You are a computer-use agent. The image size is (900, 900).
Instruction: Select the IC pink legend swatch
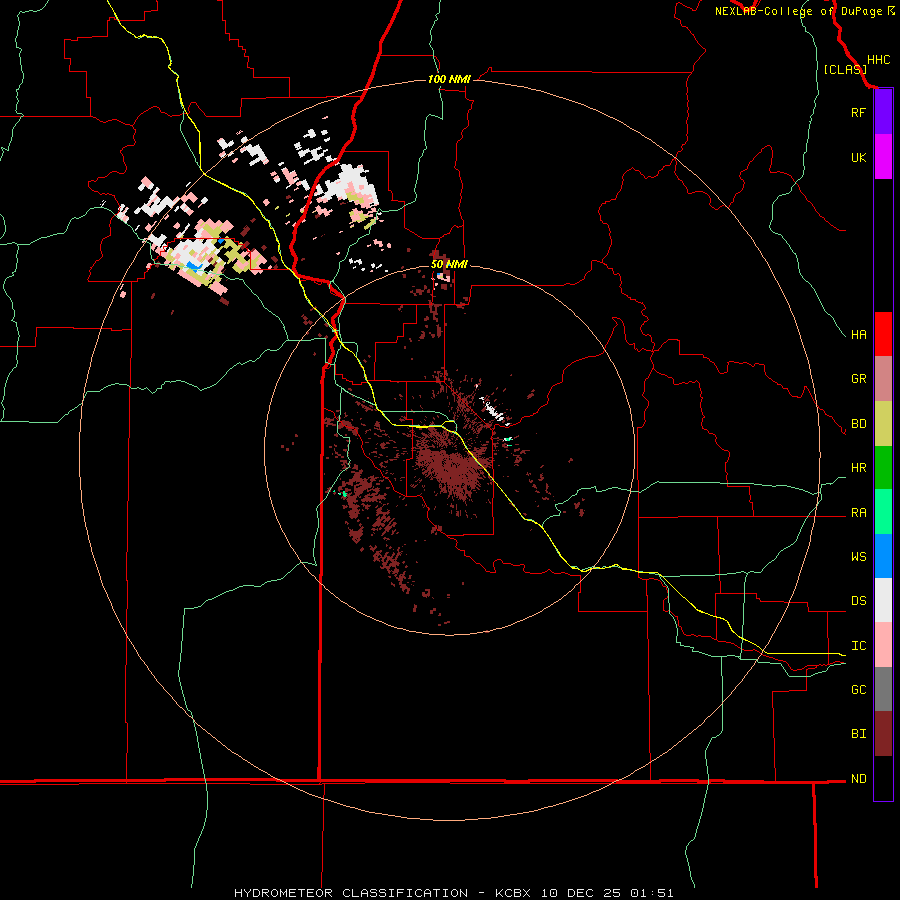click(x=883, y=645)
